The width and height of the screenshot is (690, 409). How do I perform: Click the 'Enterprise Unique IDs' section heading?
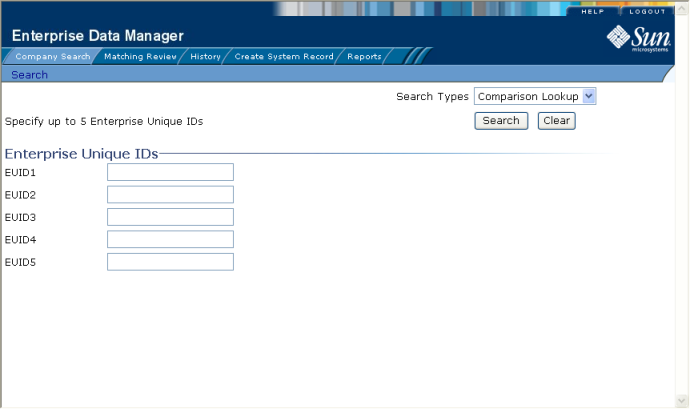pos(81,154)
